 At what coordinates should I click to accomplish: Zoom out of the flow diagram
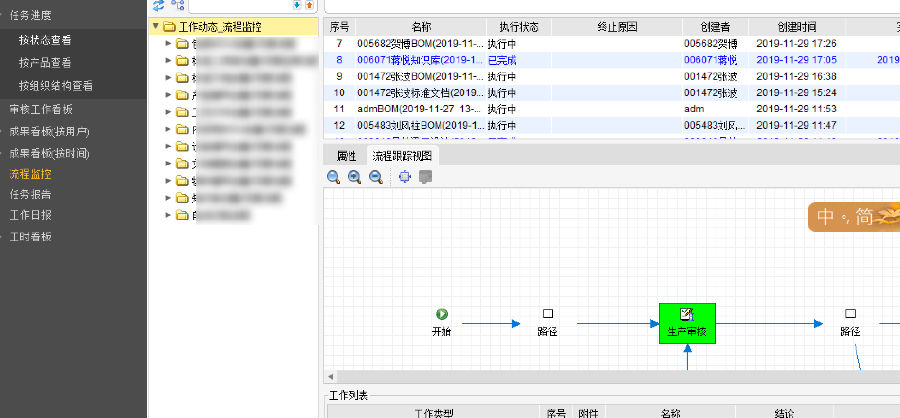(x=375, y=177)
